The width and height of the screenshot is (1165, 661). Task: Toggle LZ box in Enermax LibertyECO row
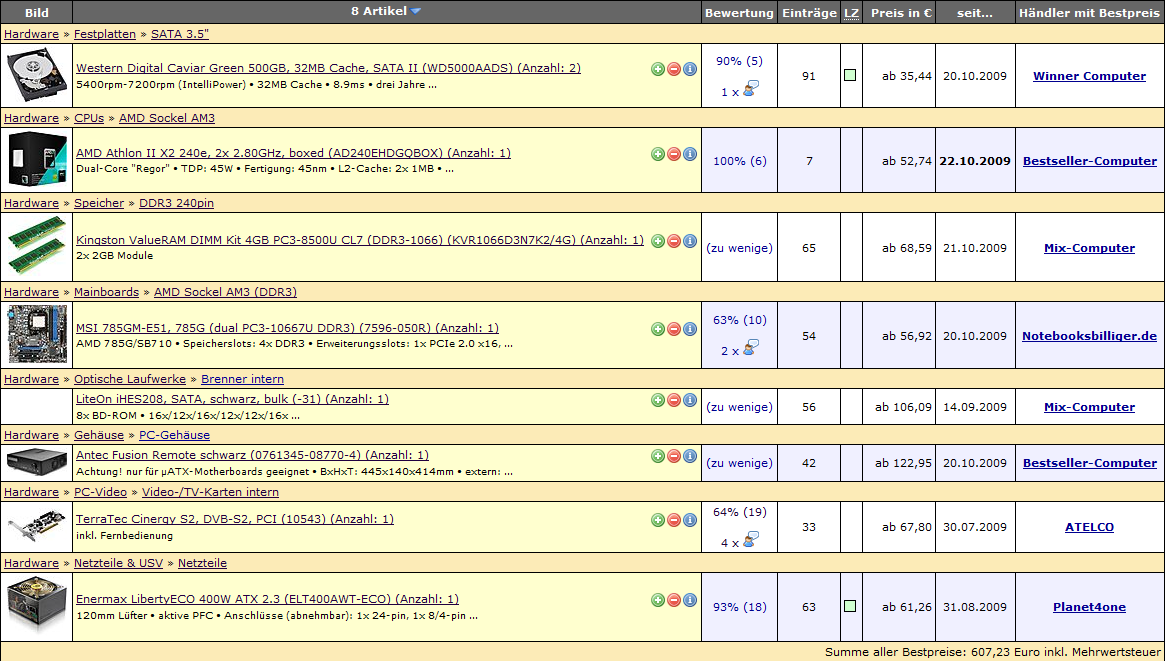[x=850, y=607]
